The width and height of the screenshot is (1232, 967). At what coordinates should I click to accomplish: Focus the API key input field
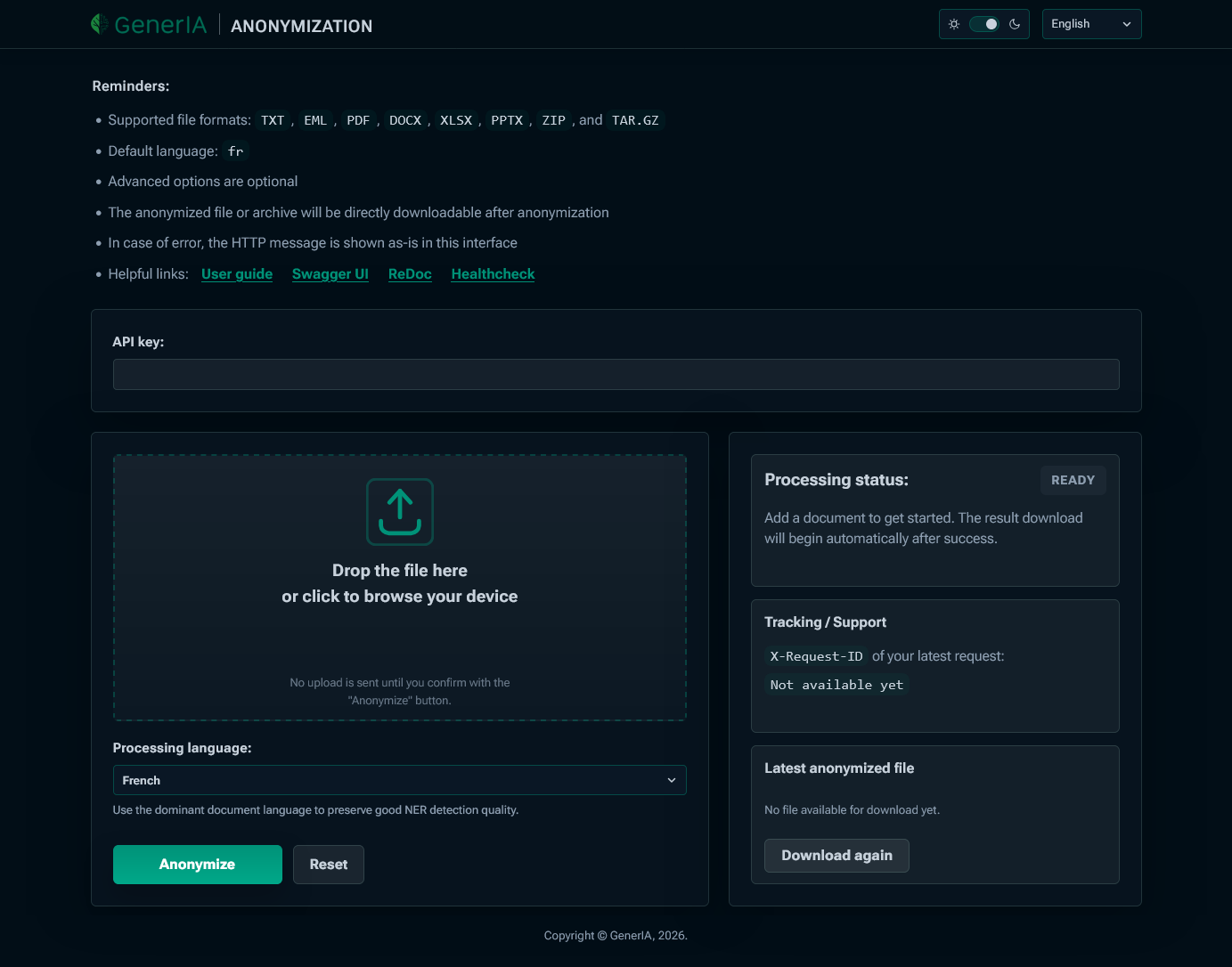point(616,375)
